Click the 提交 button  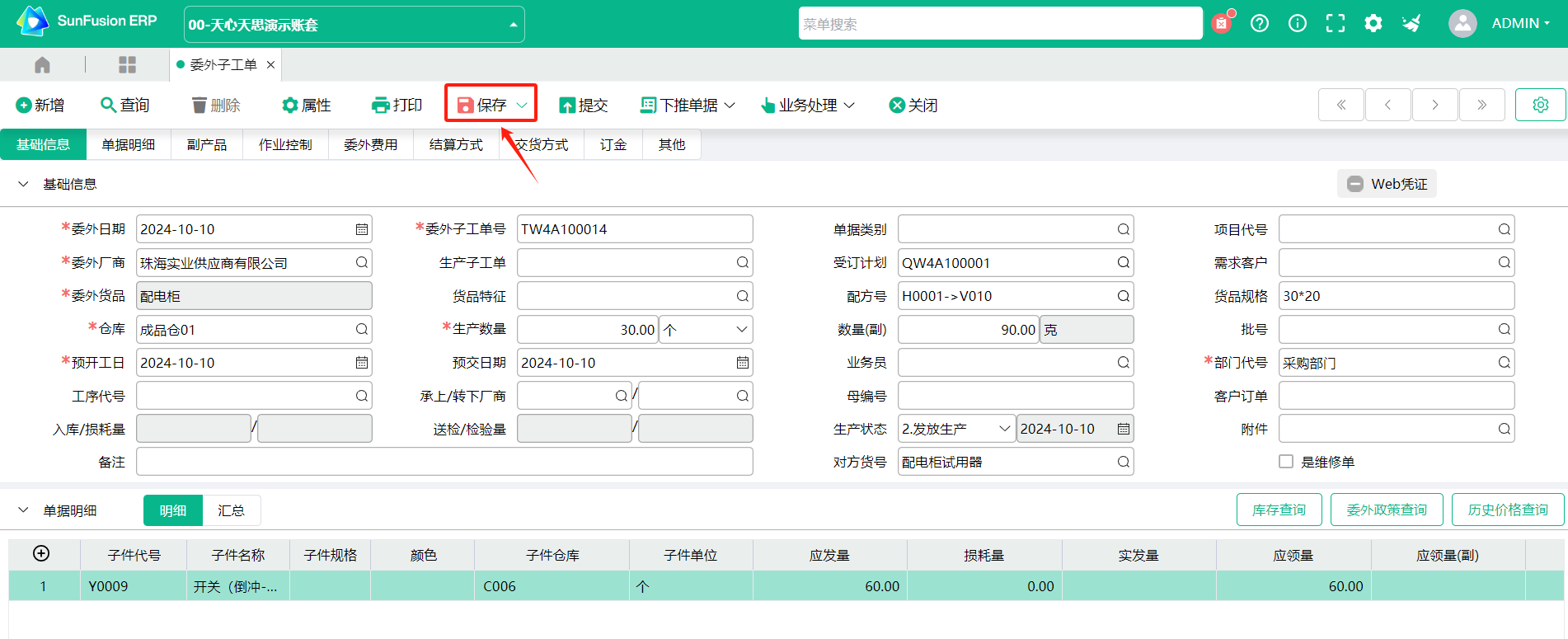click(584, 105)
